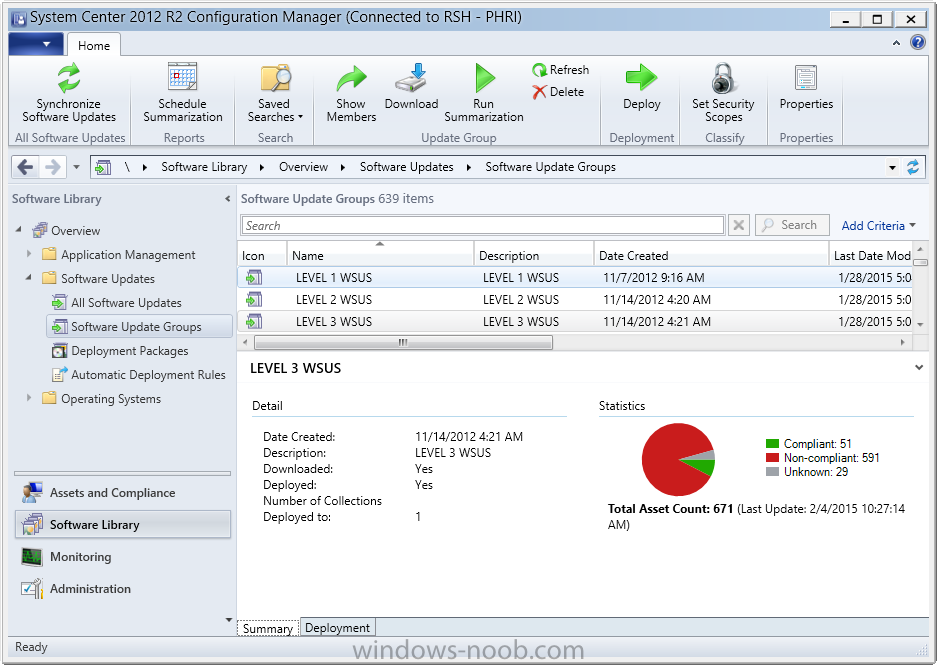Select the Software Library workspace
The image size is (937, 665).
coord(123,525)
